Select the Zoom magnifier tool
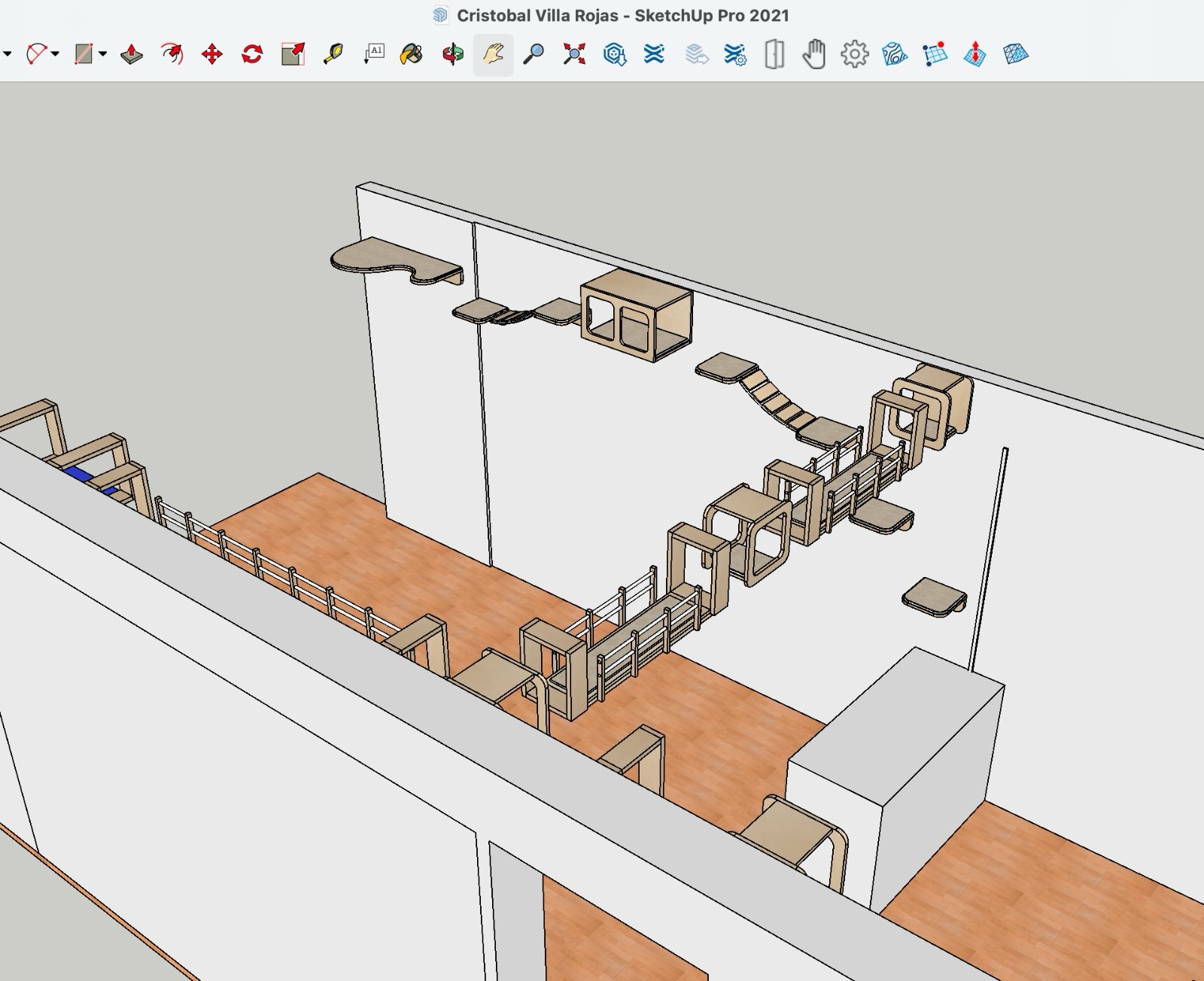This screenshot has height=981, width=1204. (534, 54)
